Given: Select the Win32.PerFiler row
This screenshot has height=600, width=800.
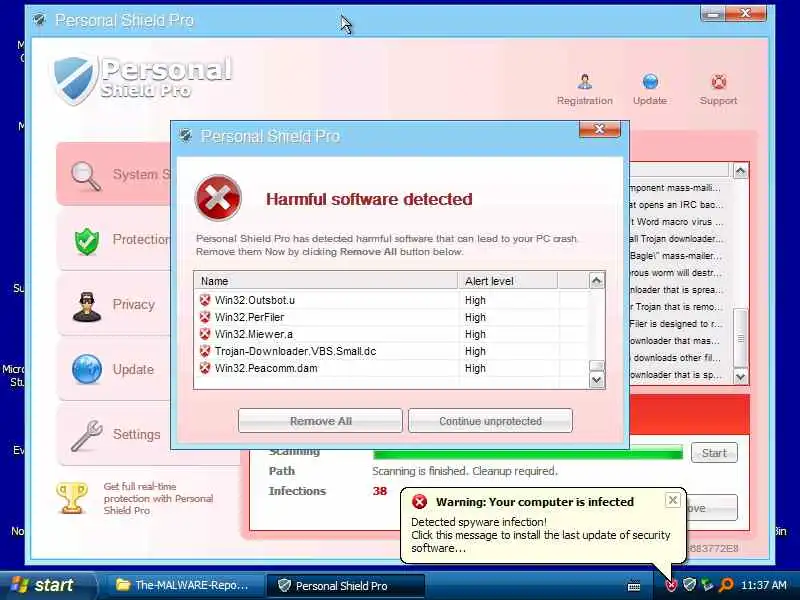Looking at the screenshot, I should coord(391,317).
